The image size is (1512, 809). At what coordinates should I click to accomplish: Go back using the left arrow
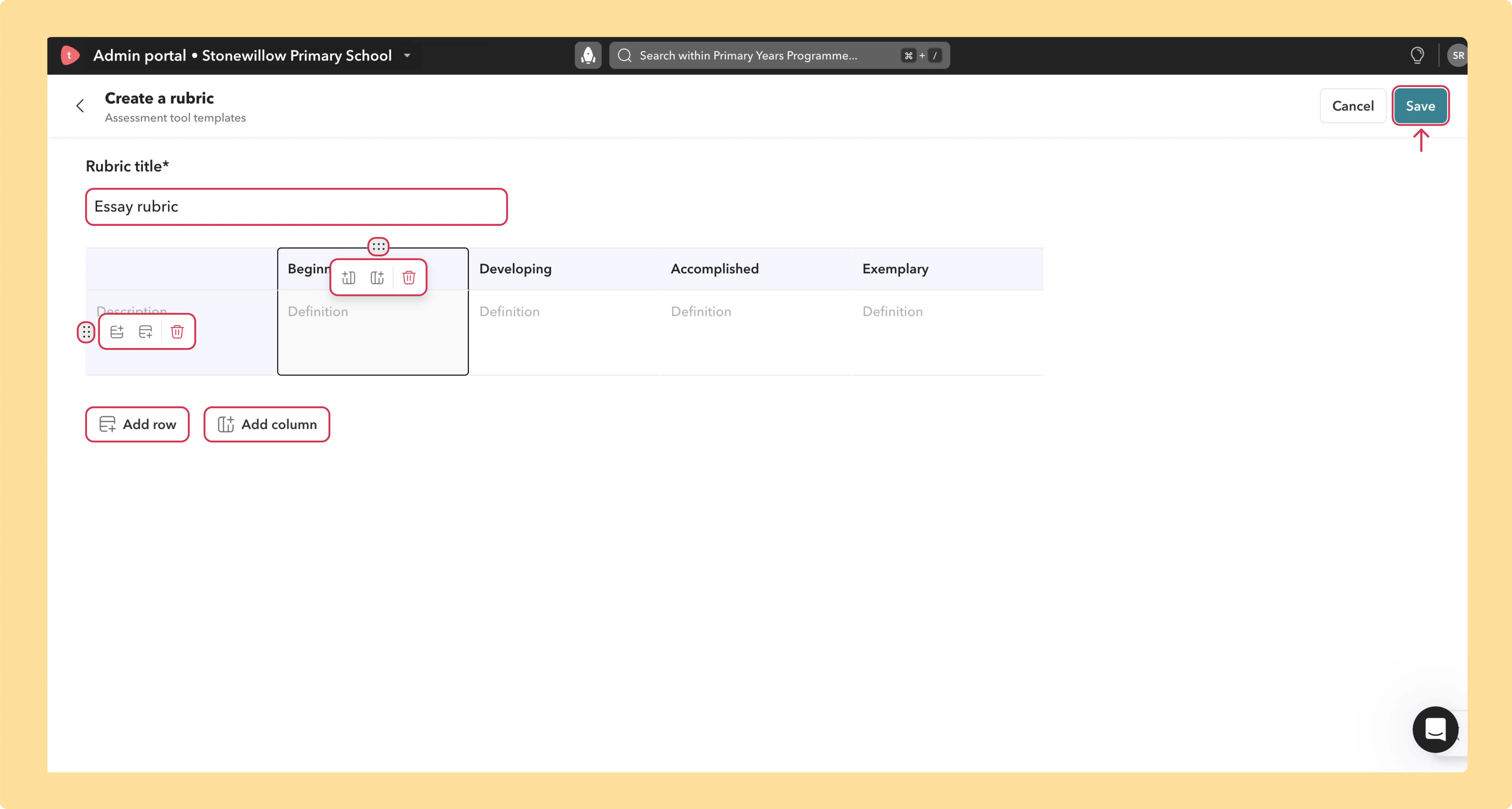pos(81,106)
